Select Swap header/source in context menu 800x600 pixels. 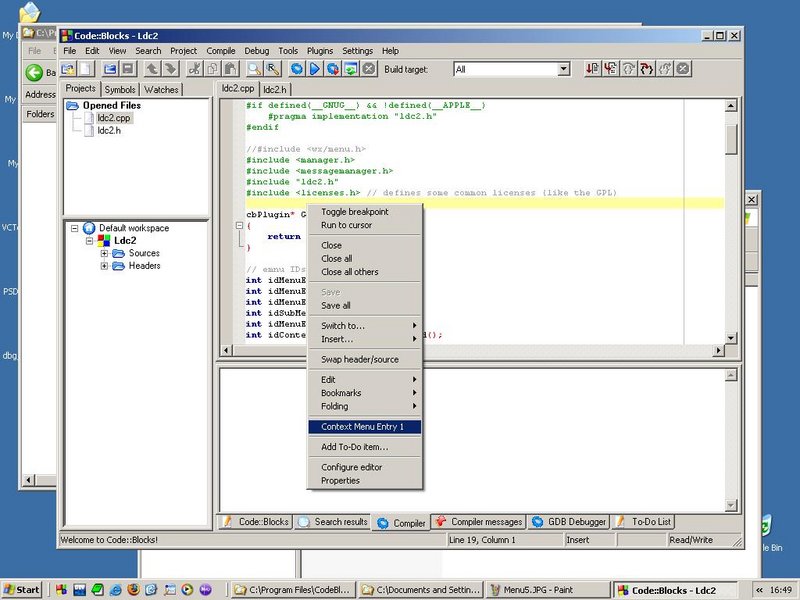(365, 359)
